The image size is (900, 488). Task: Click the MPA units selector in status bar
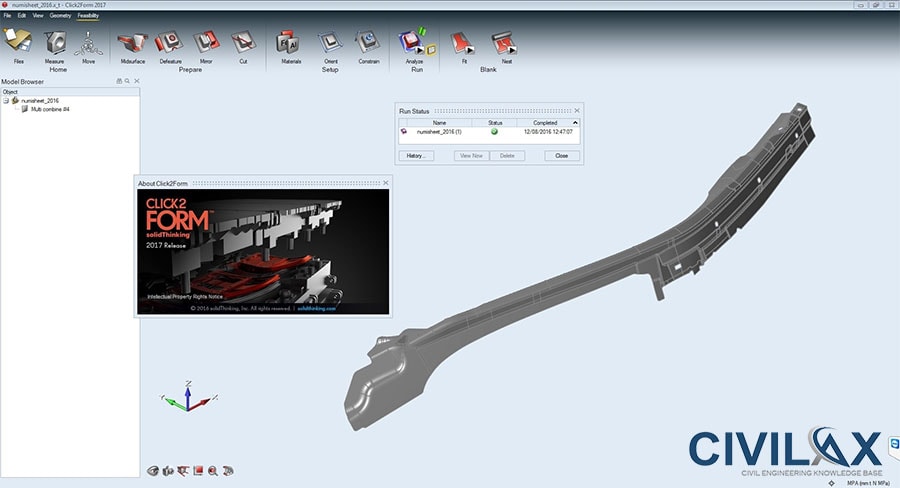click(x=868, y=483)
